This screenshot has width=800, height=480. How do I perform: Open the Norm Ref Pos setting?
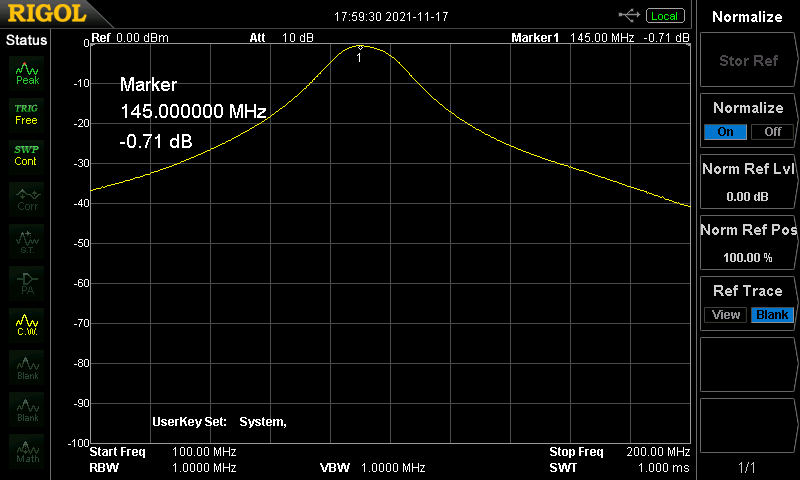pyautogui.click(x=747, y=242)
